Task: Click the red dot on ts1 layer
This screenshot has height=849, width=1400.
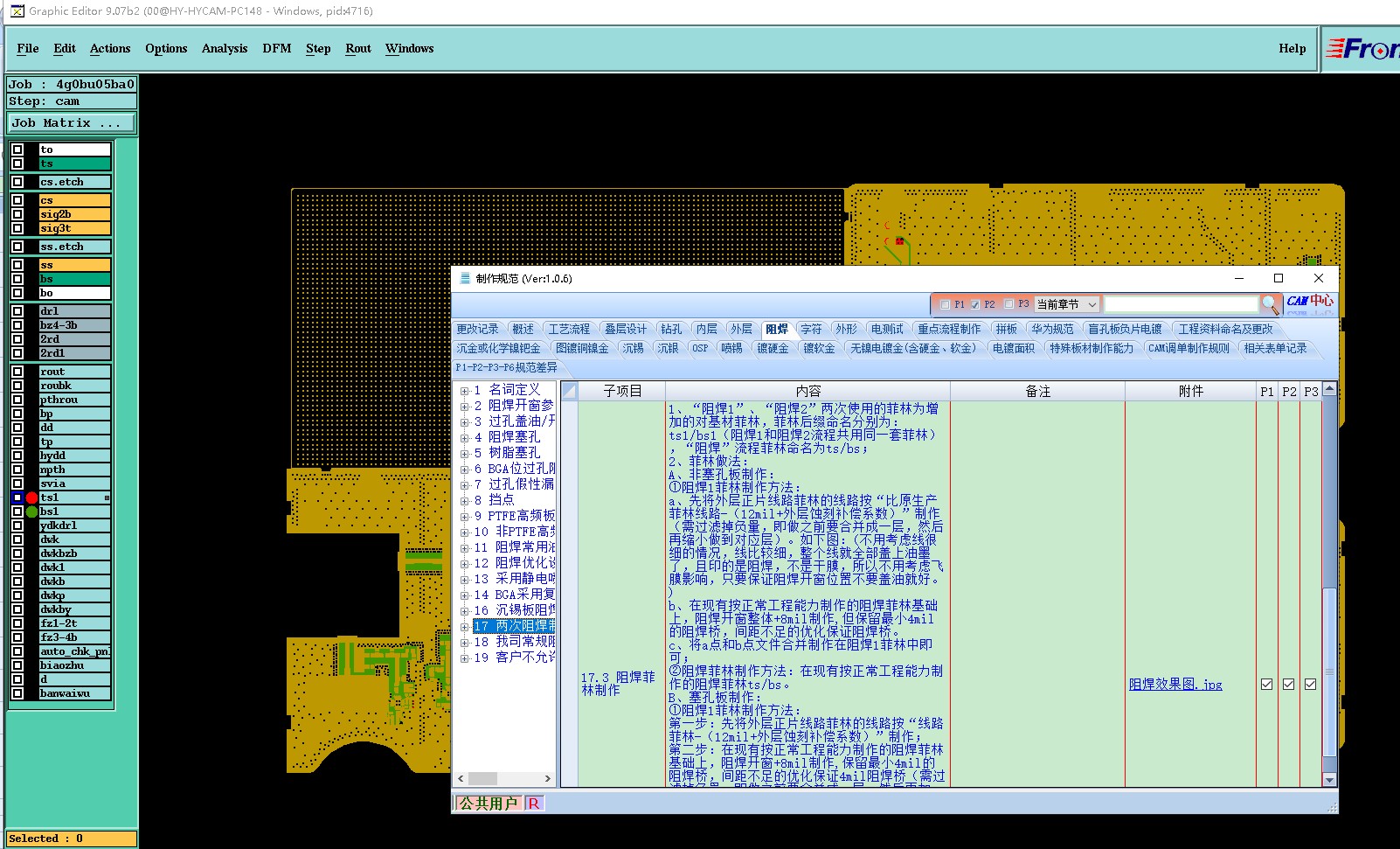Action: point(31,498)
